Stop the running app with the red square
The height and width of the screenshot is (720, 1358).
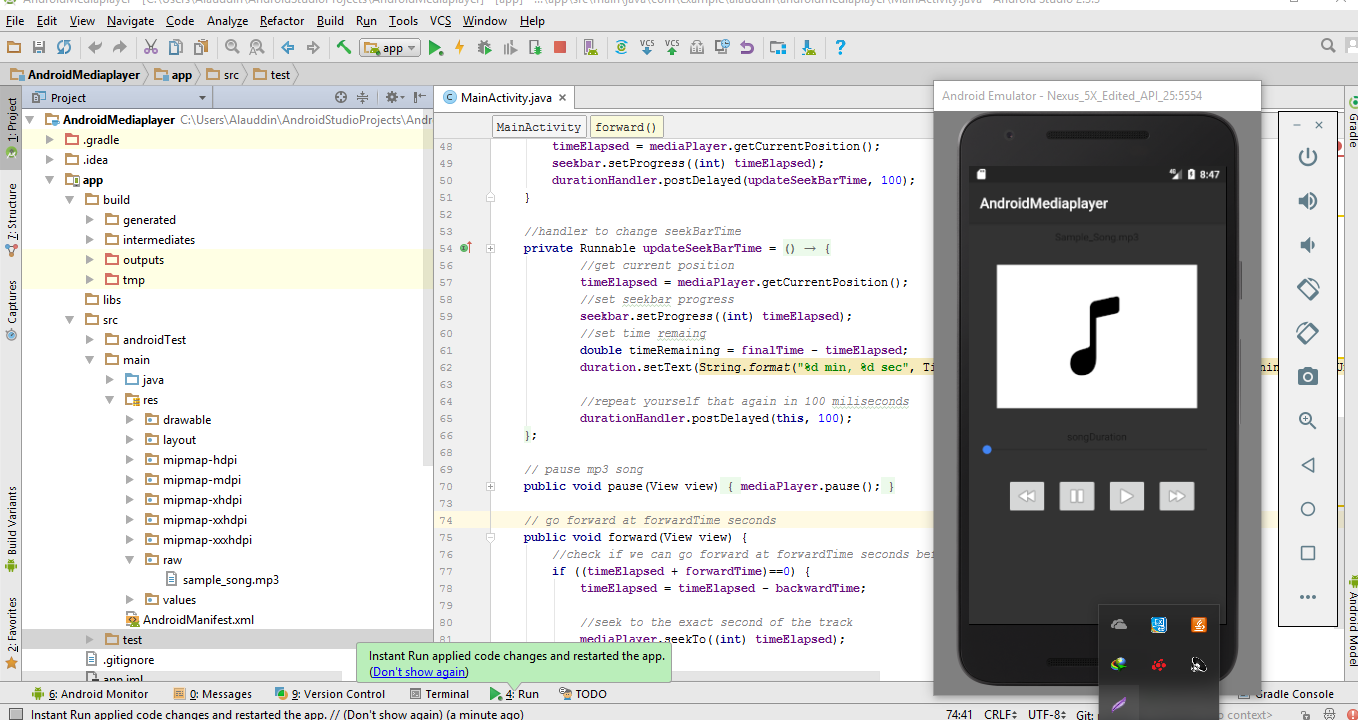pyautogui.click(x=560, y=47)
